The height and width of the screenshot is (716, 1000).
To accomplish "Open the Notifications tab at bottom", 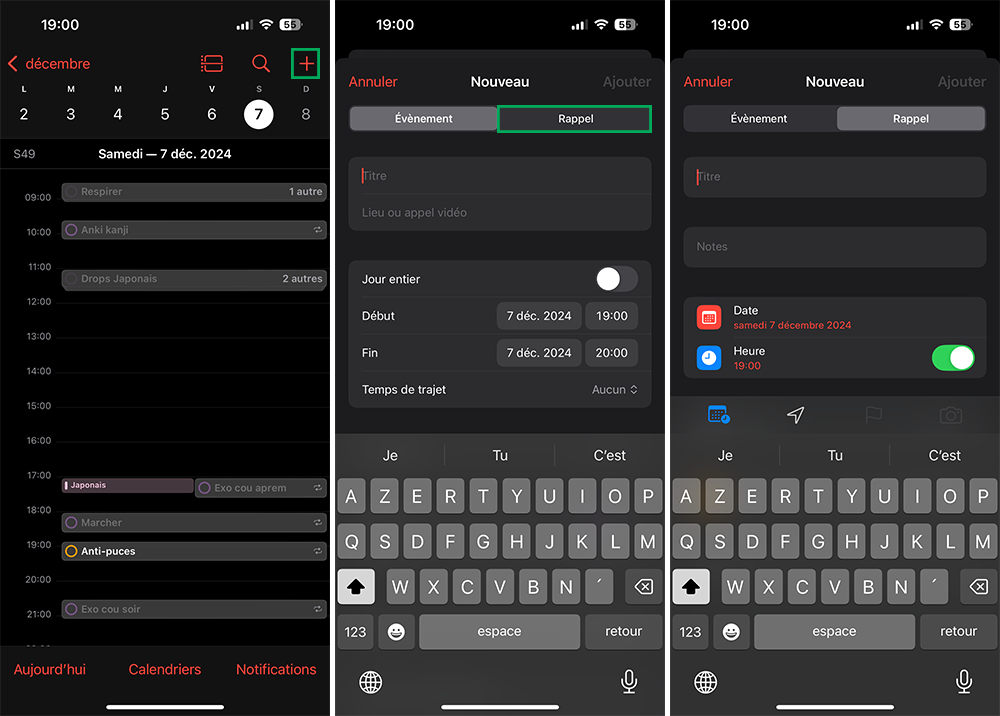I will [276, 669].
